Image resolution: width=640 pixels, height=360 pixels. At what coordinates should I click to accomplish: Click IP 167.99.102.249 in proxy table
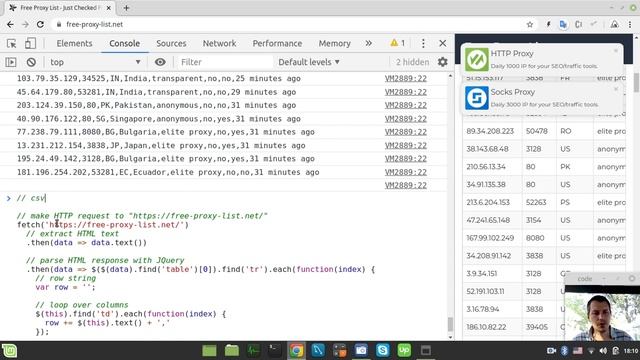point(490,238)
